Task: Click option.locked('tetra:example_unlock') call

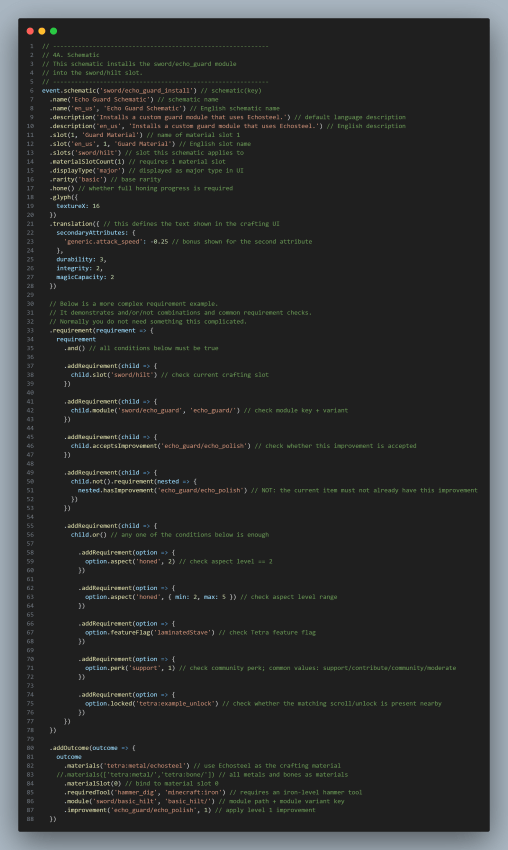Action: pyautogui.click(x=152, y=704)
